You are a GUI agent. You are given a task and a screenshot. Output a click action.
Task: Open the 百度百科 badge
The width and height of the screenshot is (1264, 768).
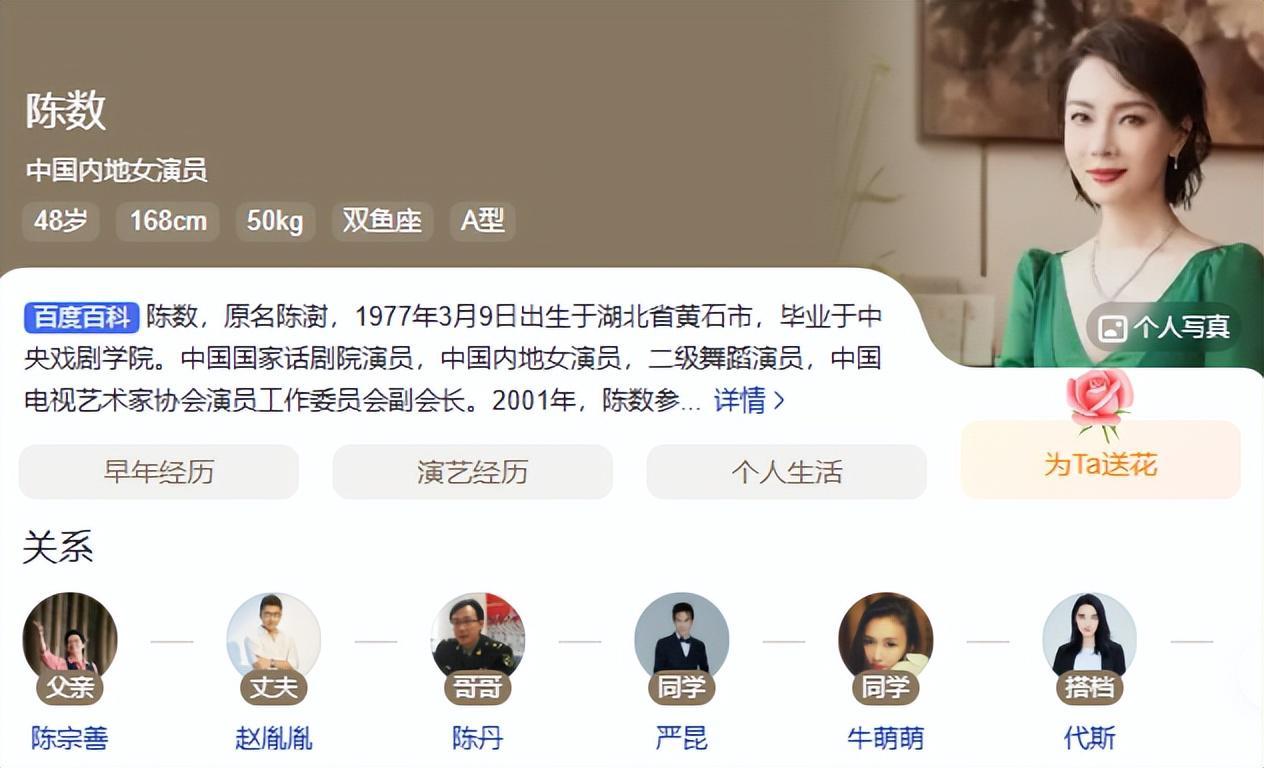(x=81, y=318)
